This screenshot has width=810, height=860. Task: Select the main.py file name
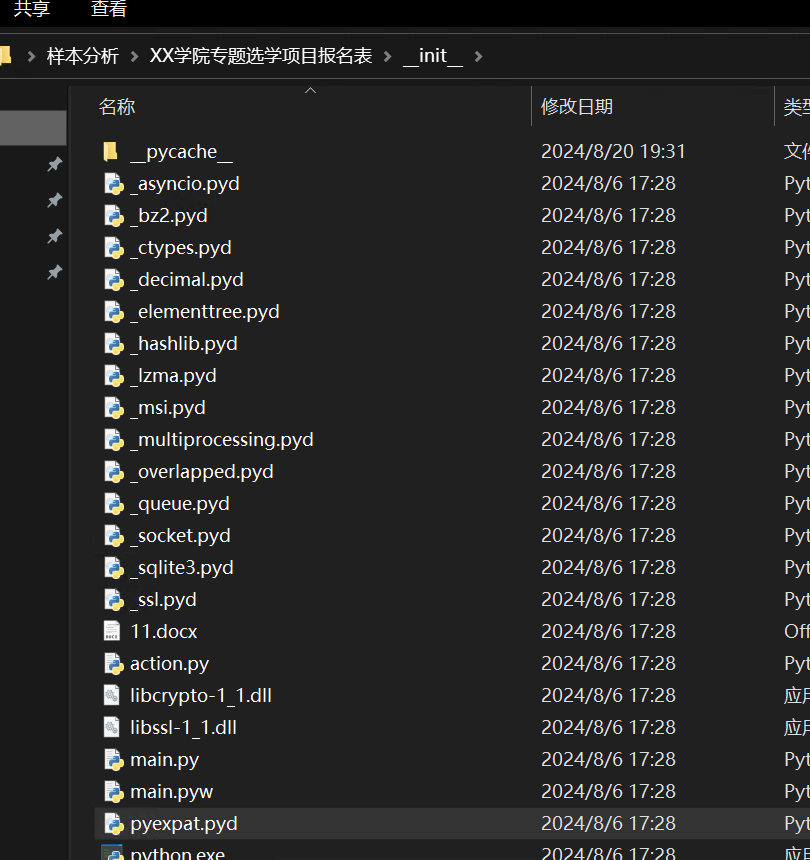coord(164,760)
